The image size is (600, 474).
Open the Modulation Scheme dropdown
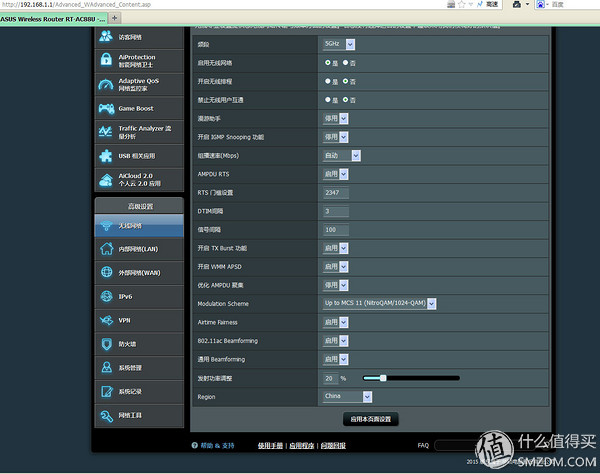[x=380, y=303]
